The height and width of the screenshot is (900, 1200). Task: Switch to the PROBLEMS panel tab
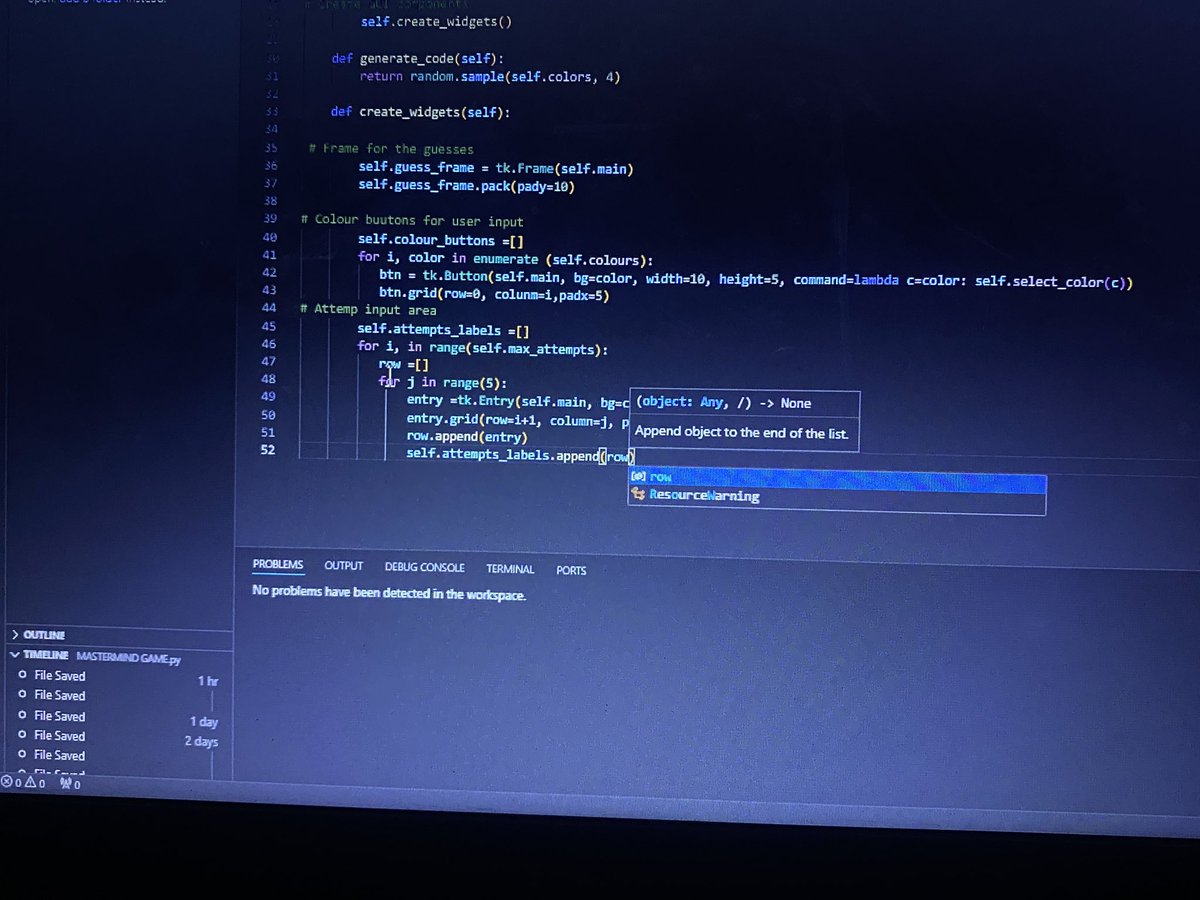pos(278,564)
